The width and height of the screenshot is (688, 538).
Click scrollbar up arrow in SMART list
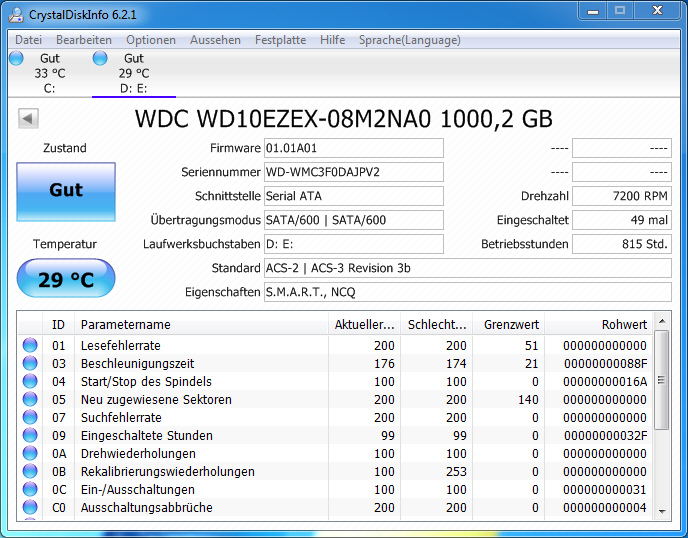pos(662,321)
